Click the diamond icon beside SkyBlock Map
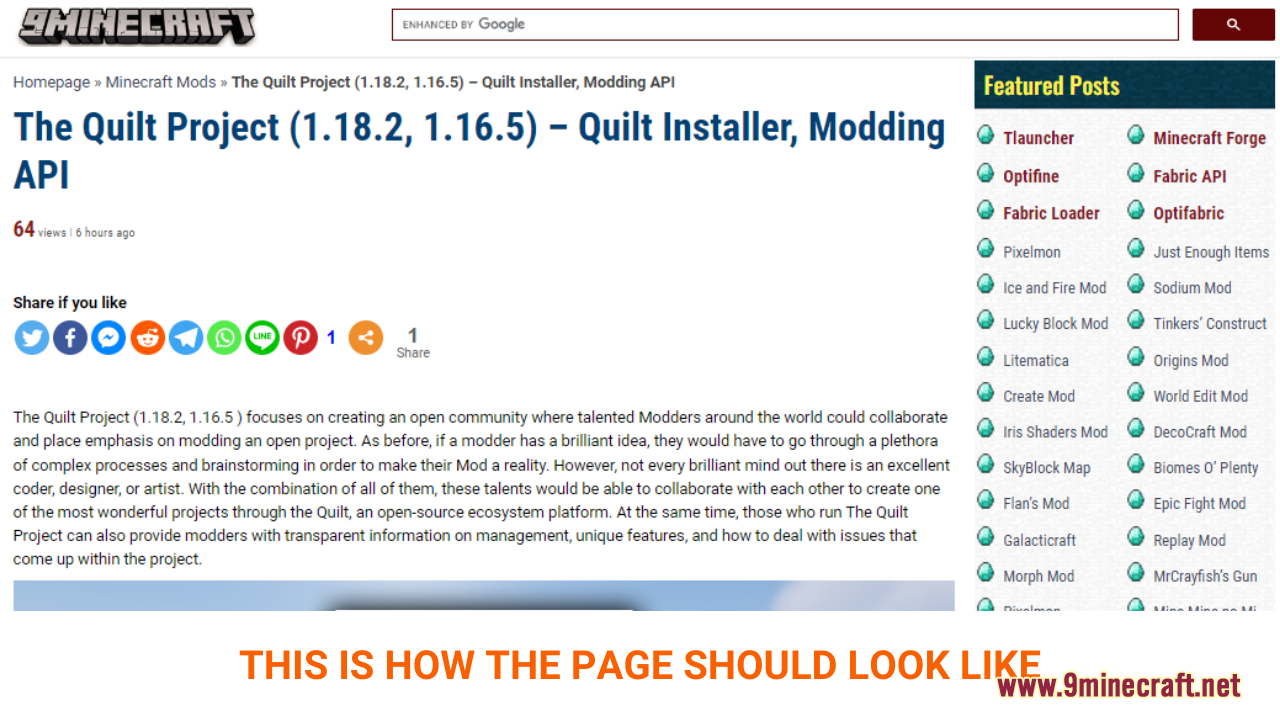This screenshot has height=720, width=1280. click(x=986, y=465)
